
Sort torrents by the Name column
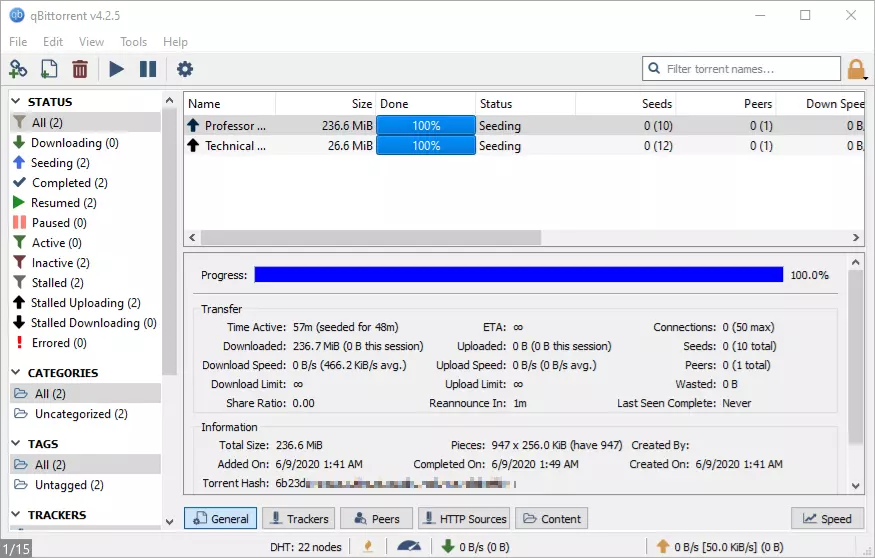click(229, 104)
